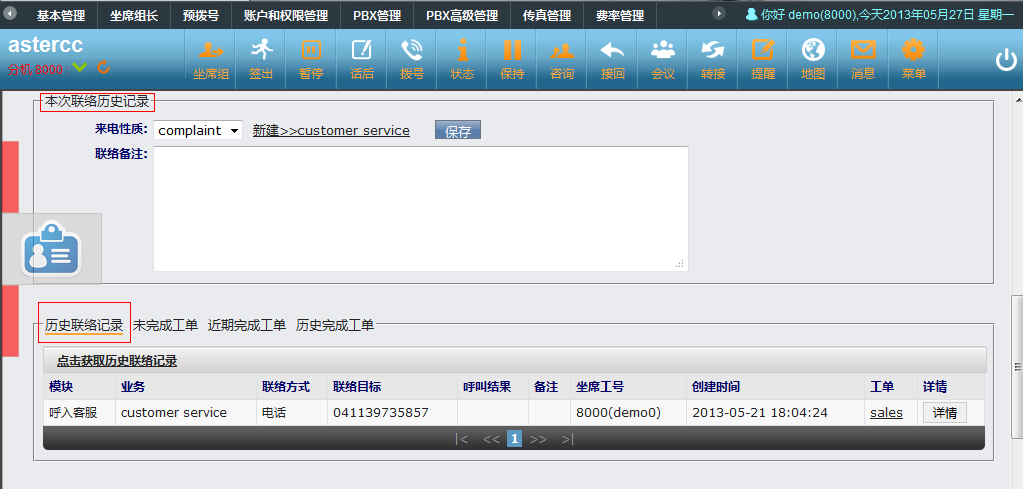Open the 消息 message icon

point(863,59)
